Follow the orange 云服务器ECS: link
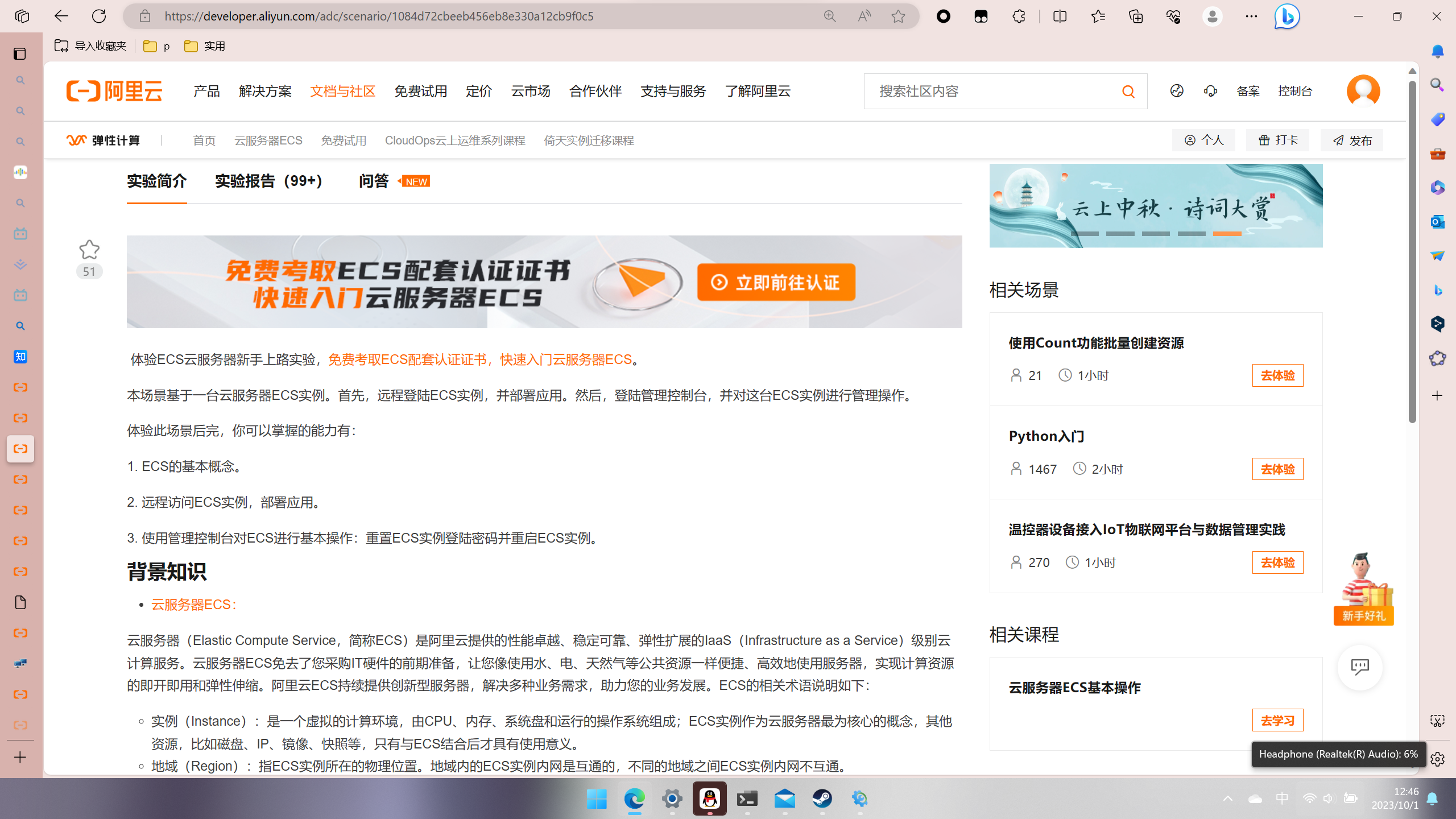Viewport: 1456px width, 819px height. tap(194, 604)
